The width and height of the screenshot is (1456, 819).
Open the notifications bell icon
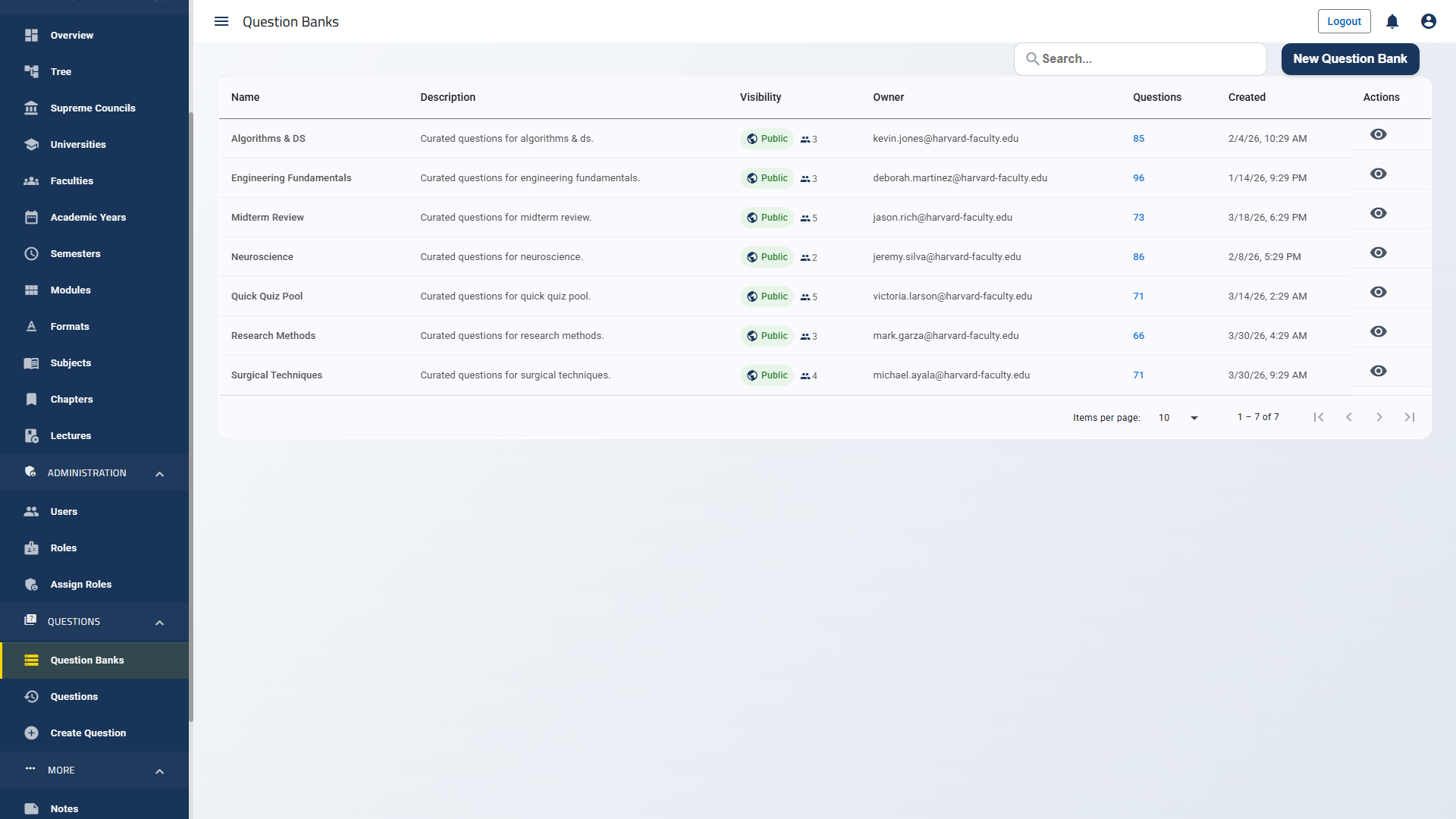tap(1392, 21)
